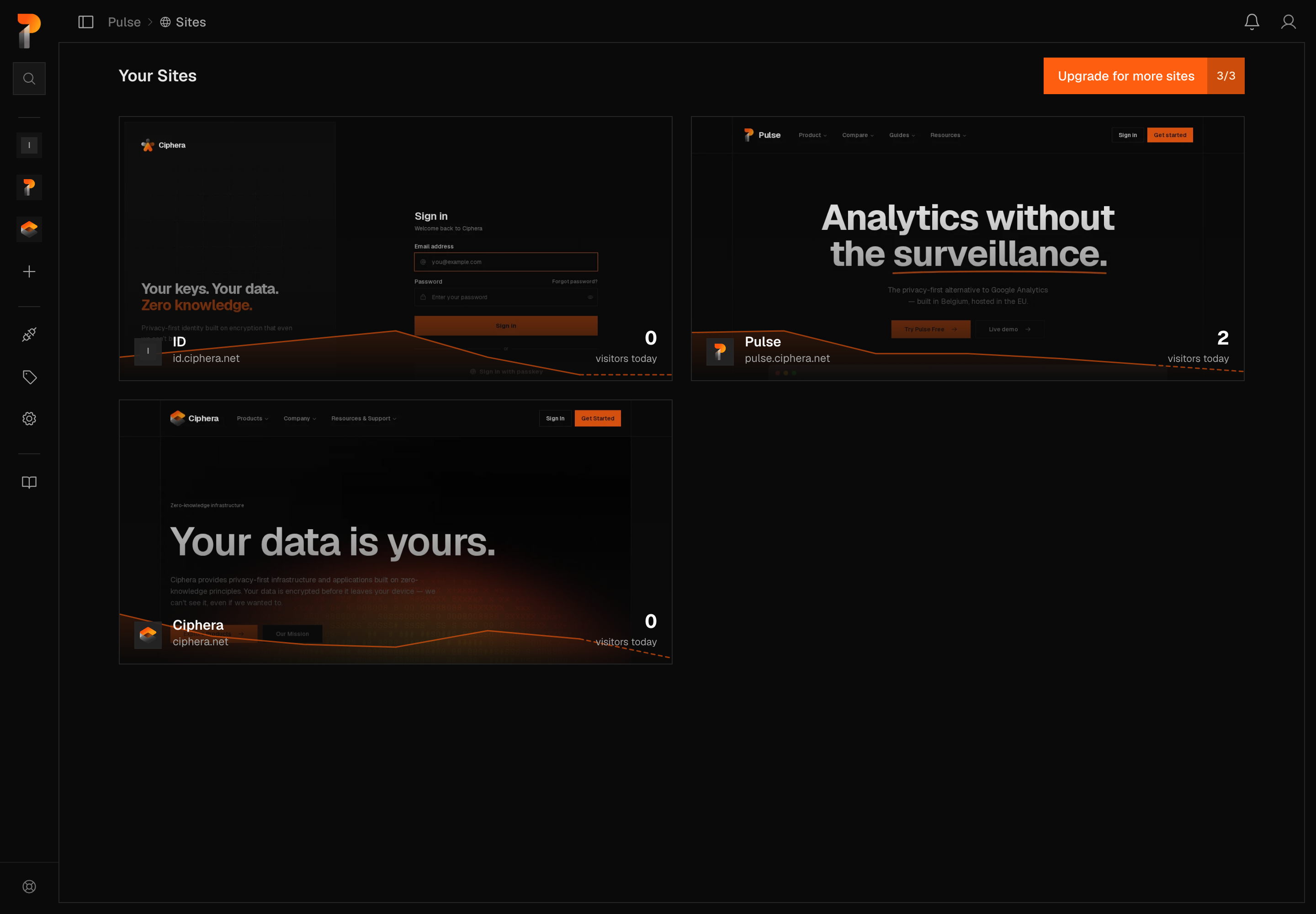Open the tag icon in sidebar
The width and height of the screenshot is (1316, 914).
click(x=29, y=377)
